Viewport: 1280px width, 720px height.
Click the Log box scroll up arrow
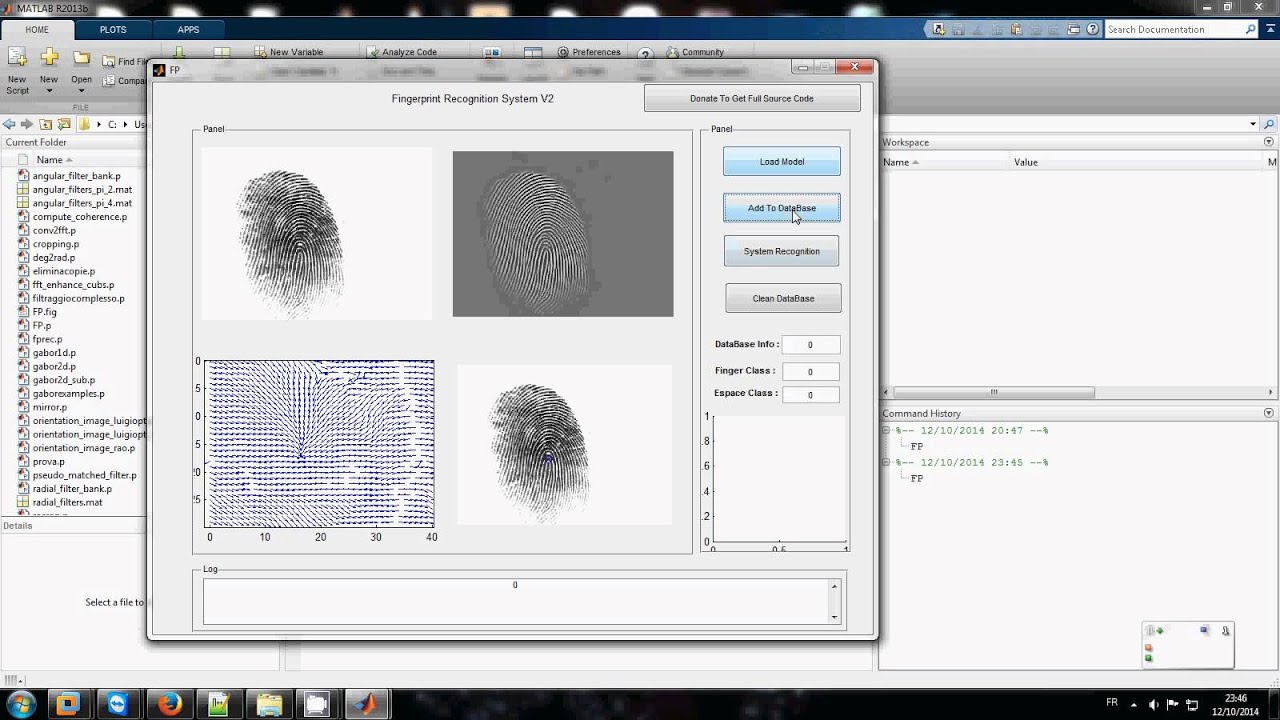click(835, 586)
